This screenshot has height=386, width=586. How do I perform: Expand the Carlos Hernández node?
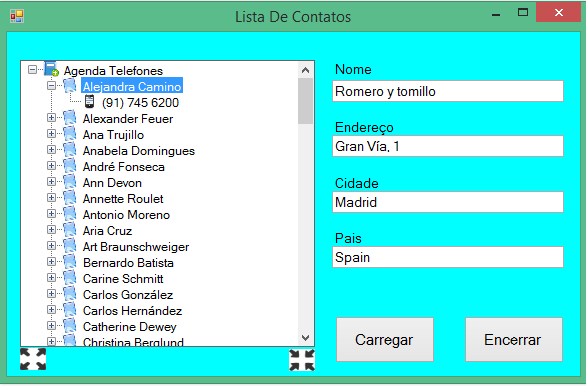point(52,310)
